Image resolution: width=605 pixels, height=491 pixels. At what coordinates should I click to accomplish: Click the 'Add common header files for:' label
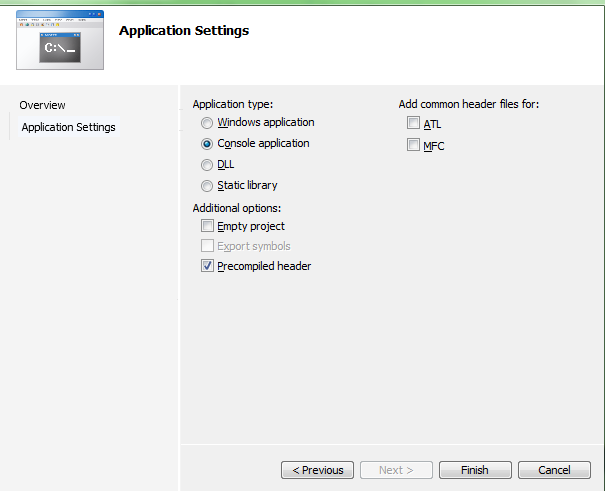click(x=469, y=104)
